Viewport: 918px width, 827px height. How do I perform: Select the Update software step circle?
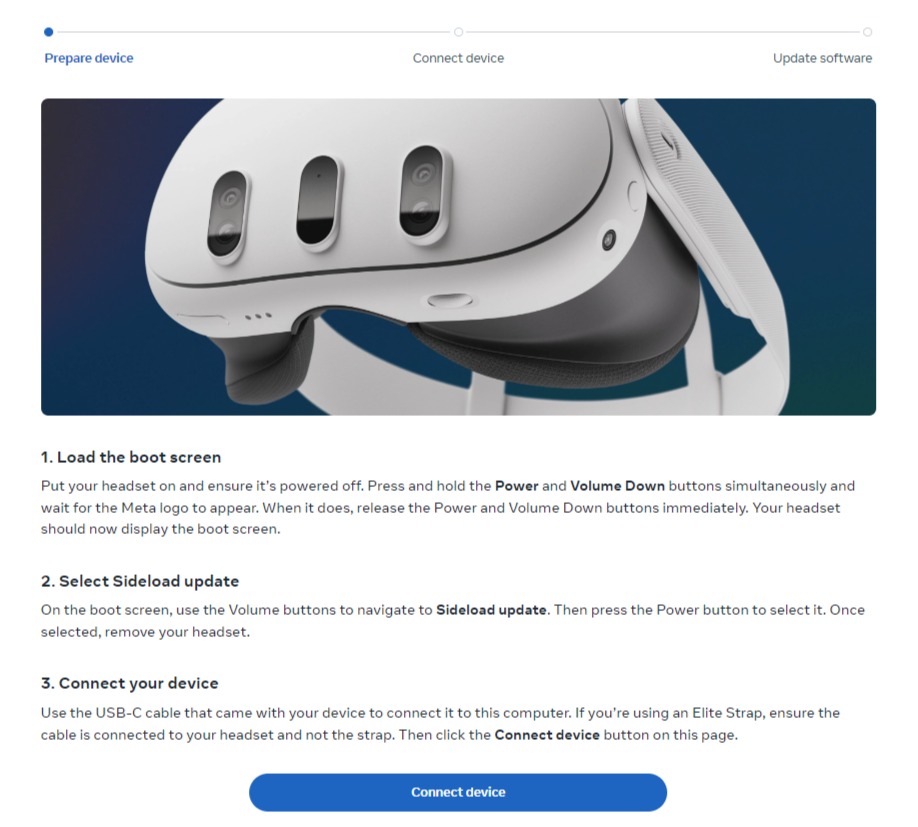867,32
